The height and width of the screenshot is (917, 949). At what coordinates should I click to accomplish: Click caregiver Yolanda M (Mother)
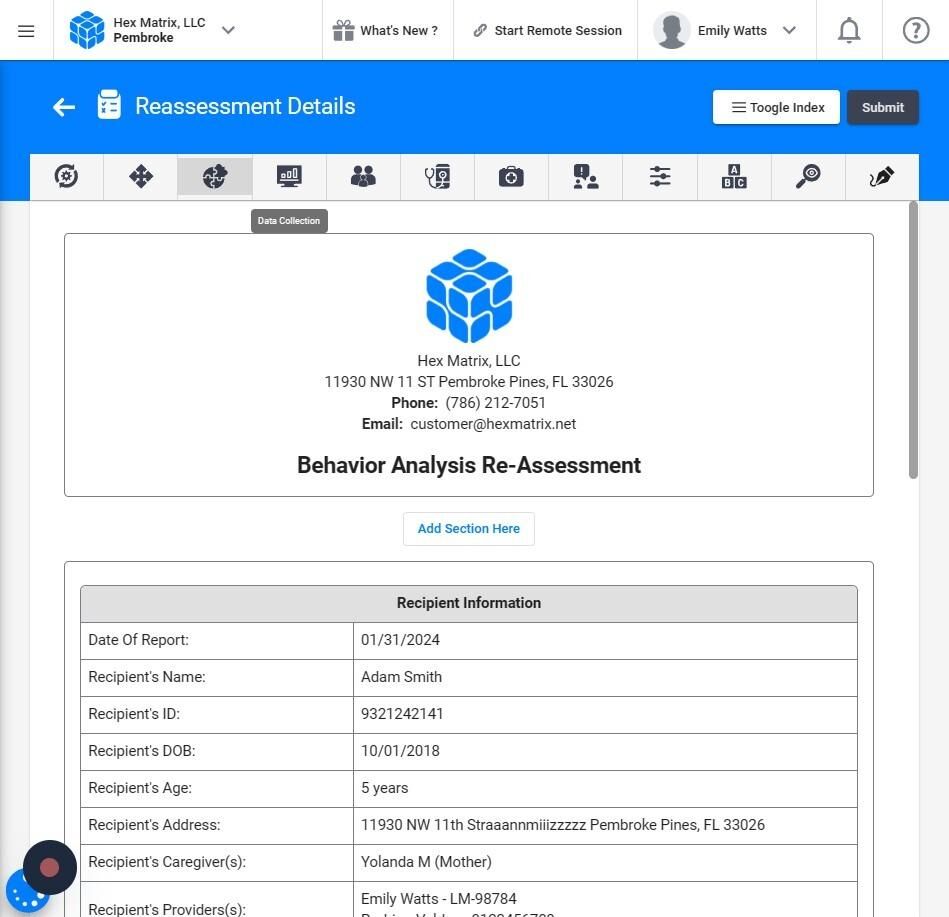426,861
